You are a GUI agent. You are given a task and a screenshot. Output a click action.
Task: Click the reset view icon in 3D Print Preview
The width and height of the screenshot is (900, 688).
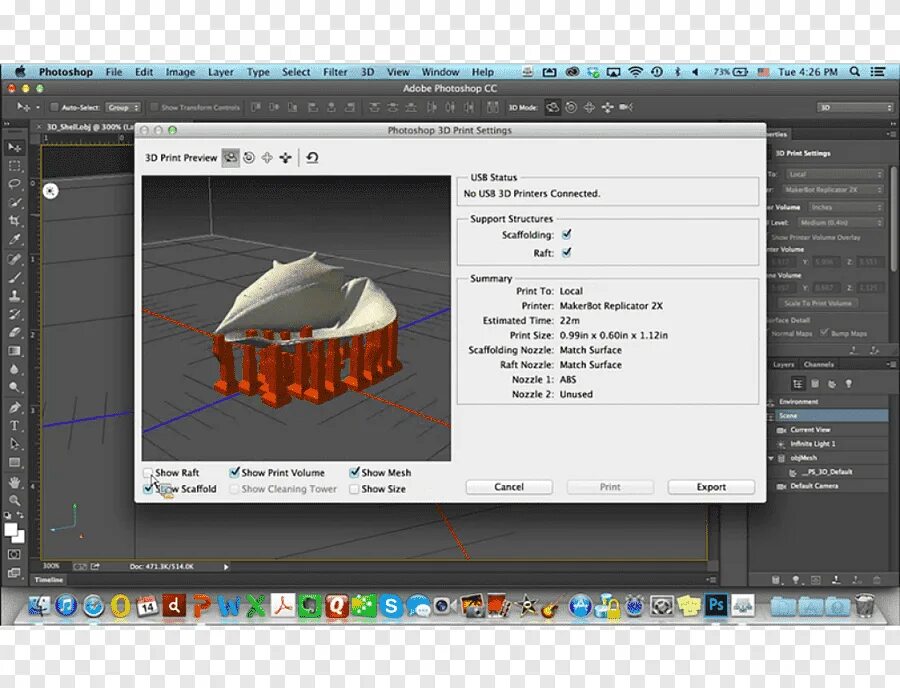point(310,157)
